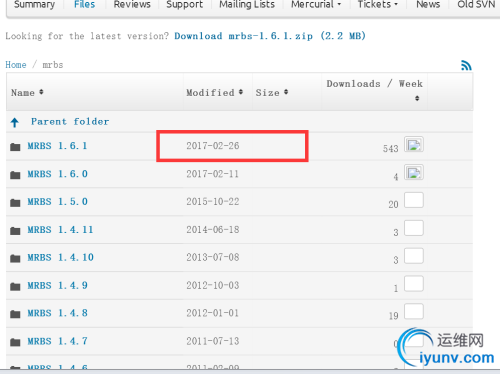
Task: Open the MRBS 1.4.10 folder link
Action: 60,257
